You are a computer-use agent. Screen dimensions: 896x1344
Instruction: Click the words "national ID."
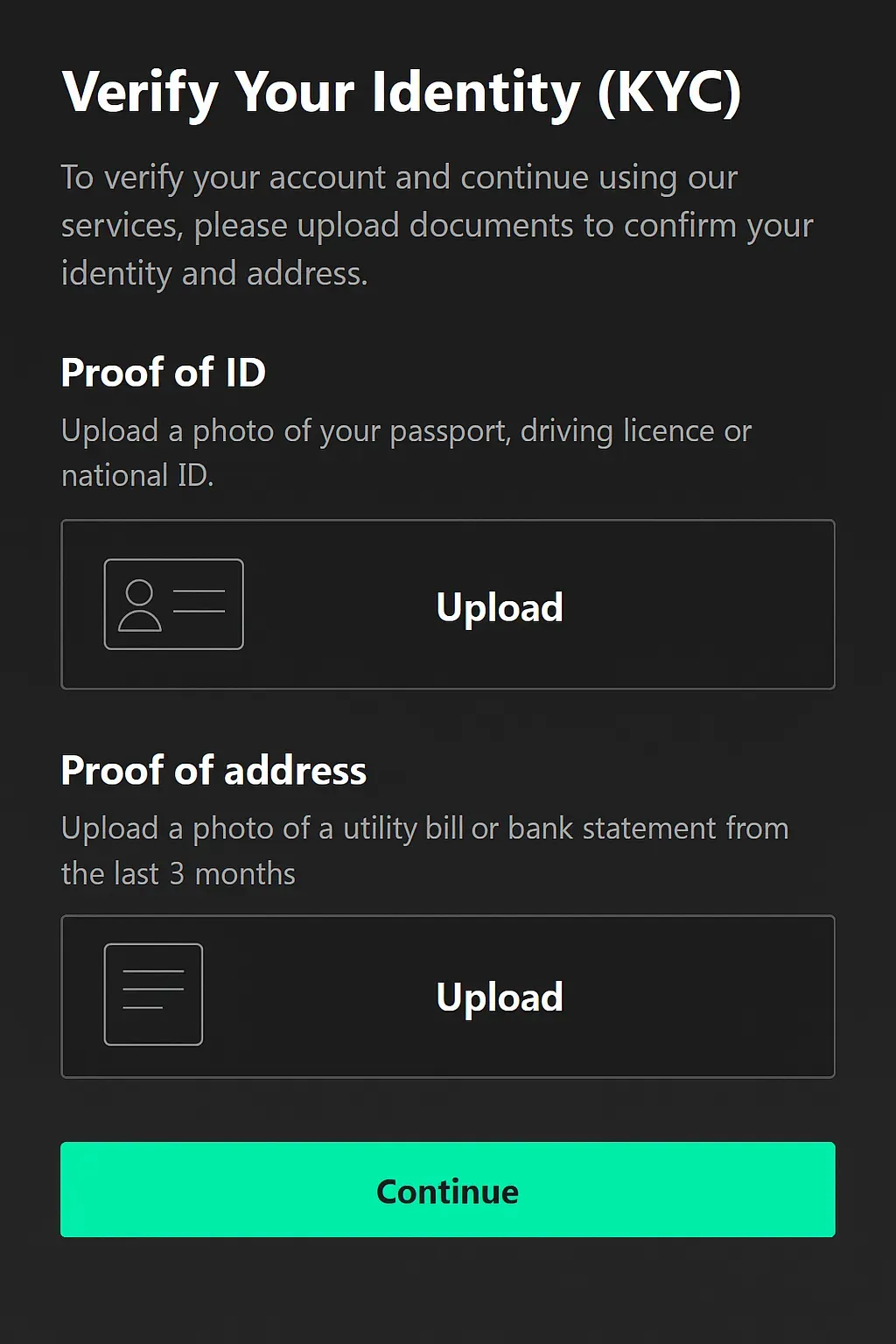137,476
